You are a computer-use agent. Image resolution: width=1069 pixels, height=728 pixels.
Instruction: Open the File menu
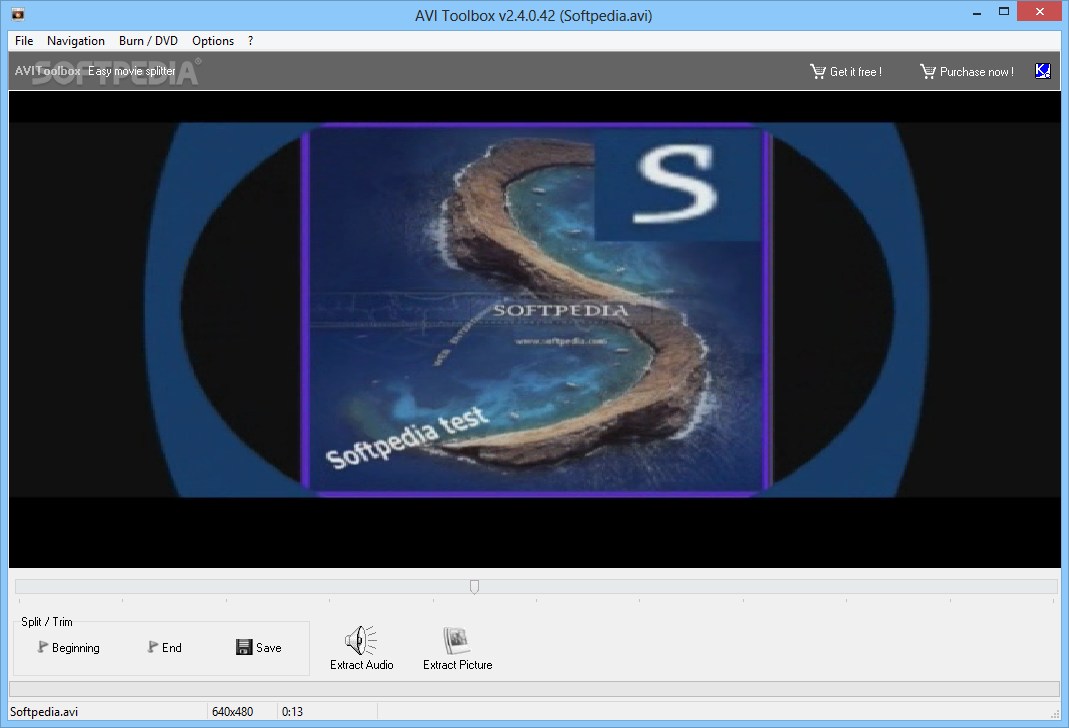[24, 41]
